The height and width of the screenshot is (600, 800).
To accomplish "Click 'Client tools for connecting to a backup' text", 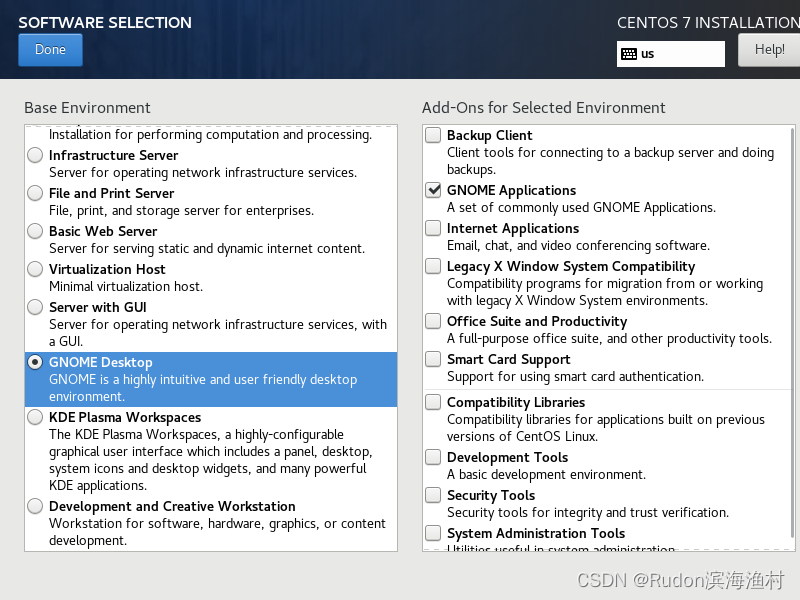I will tap(610, 161).
